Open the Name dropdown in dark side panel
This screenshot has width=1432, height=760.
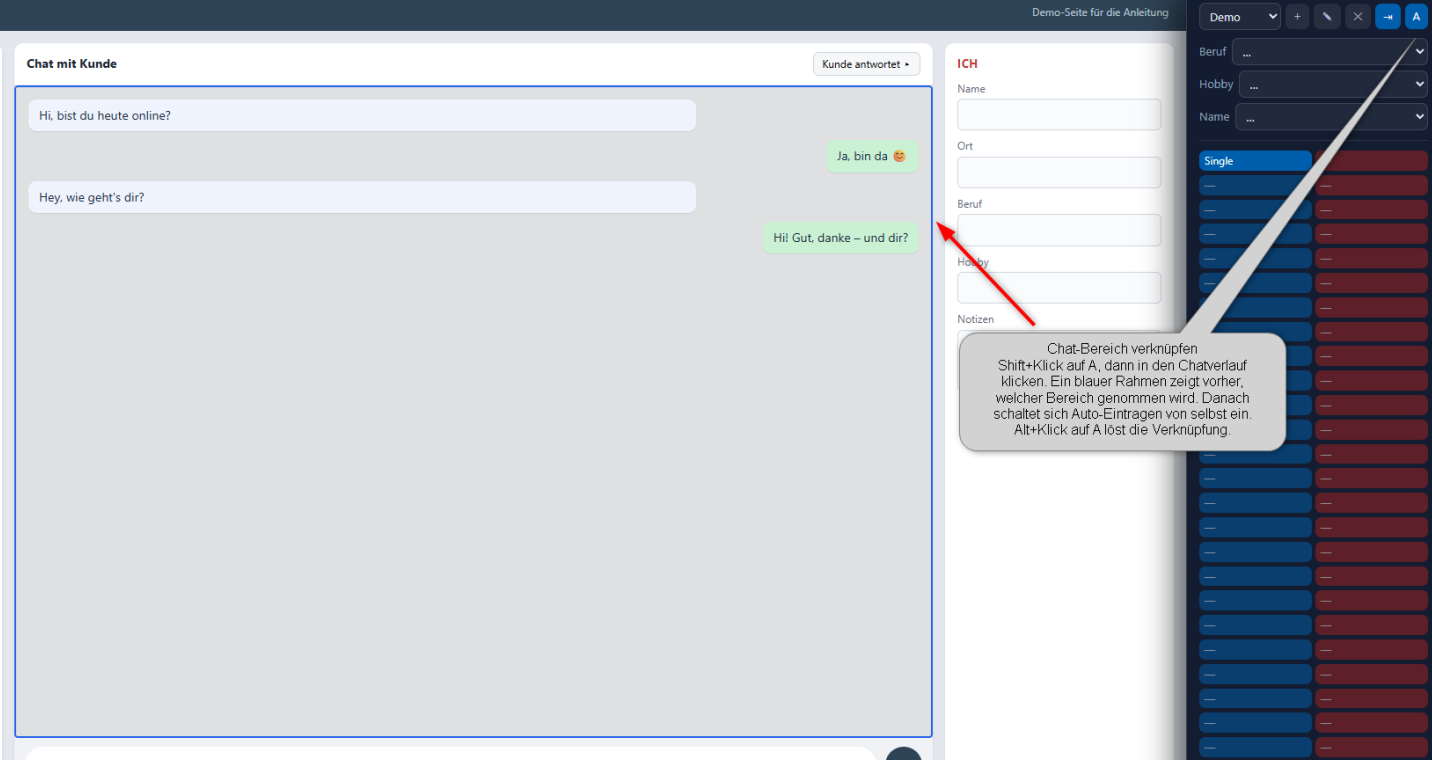[1331, 117]
